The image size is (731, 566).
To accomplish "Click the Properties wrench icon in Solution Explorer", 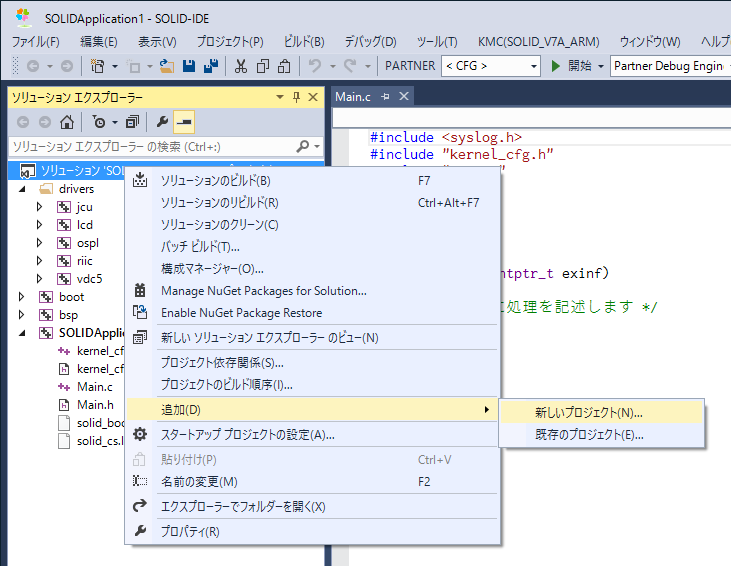I will (162, 122).
